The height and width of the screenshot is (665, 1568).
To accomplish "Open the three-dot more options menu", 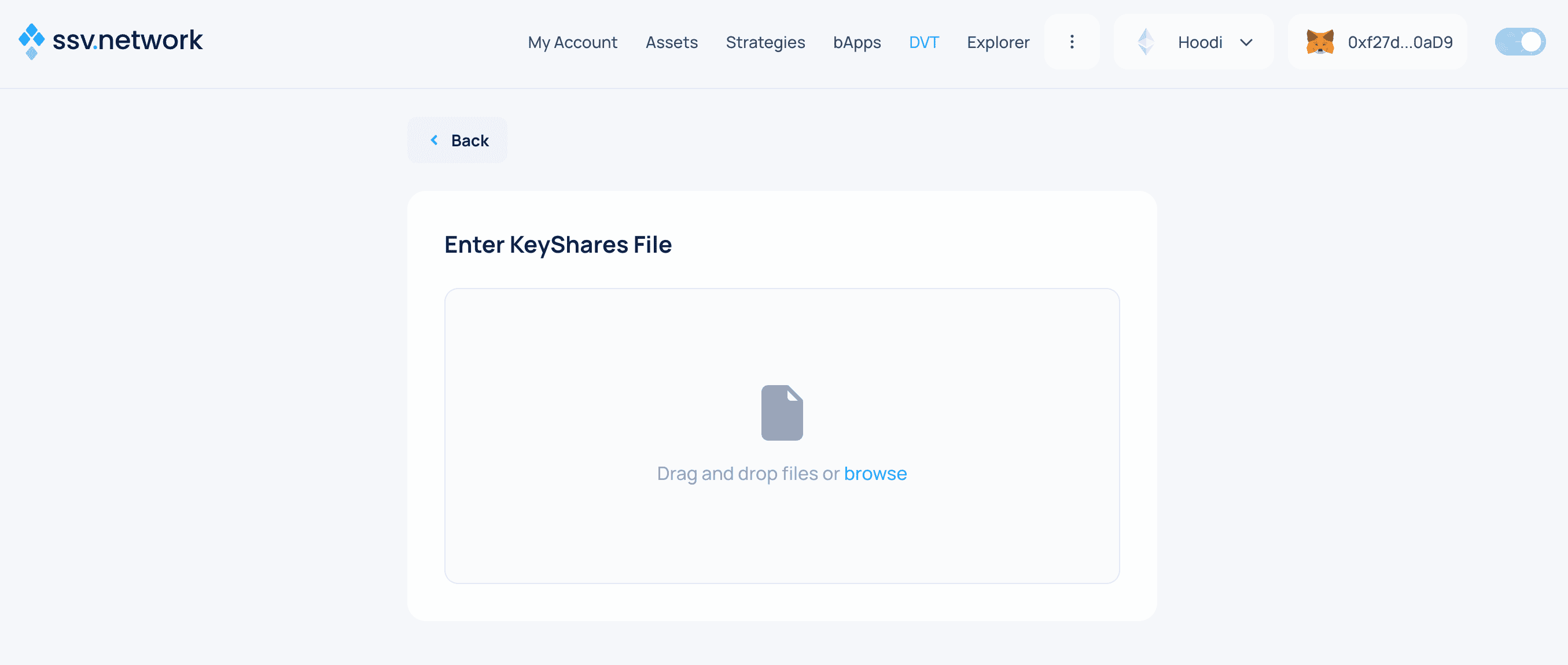I will 1072,42.
